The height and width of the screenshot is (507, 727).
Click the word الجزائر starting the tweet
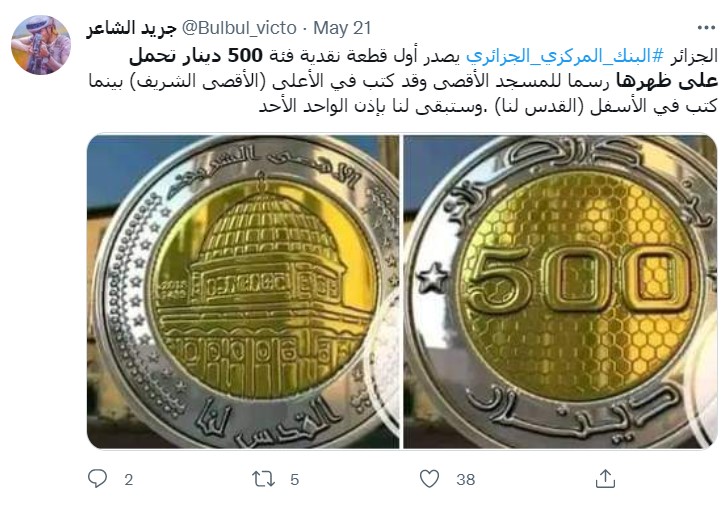point(693,56)
